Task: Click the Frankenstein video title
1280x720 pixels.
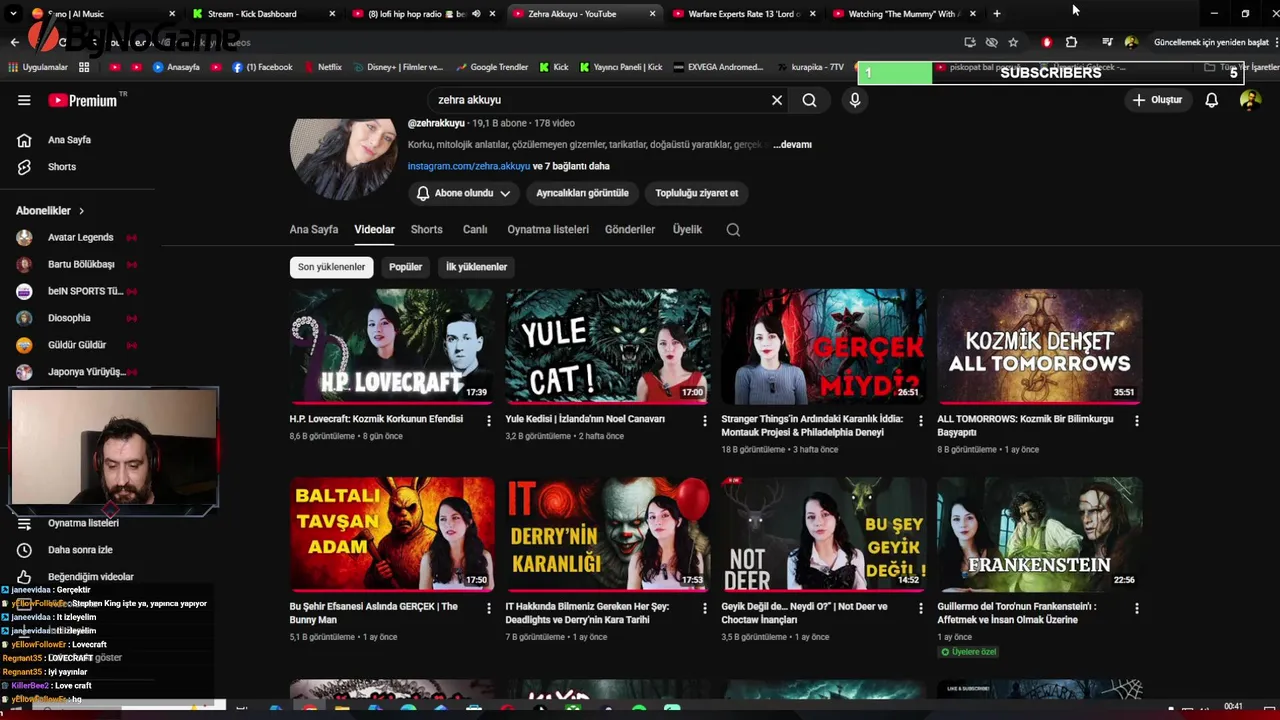Action: pyautogui.click(x=1017, y=613)
